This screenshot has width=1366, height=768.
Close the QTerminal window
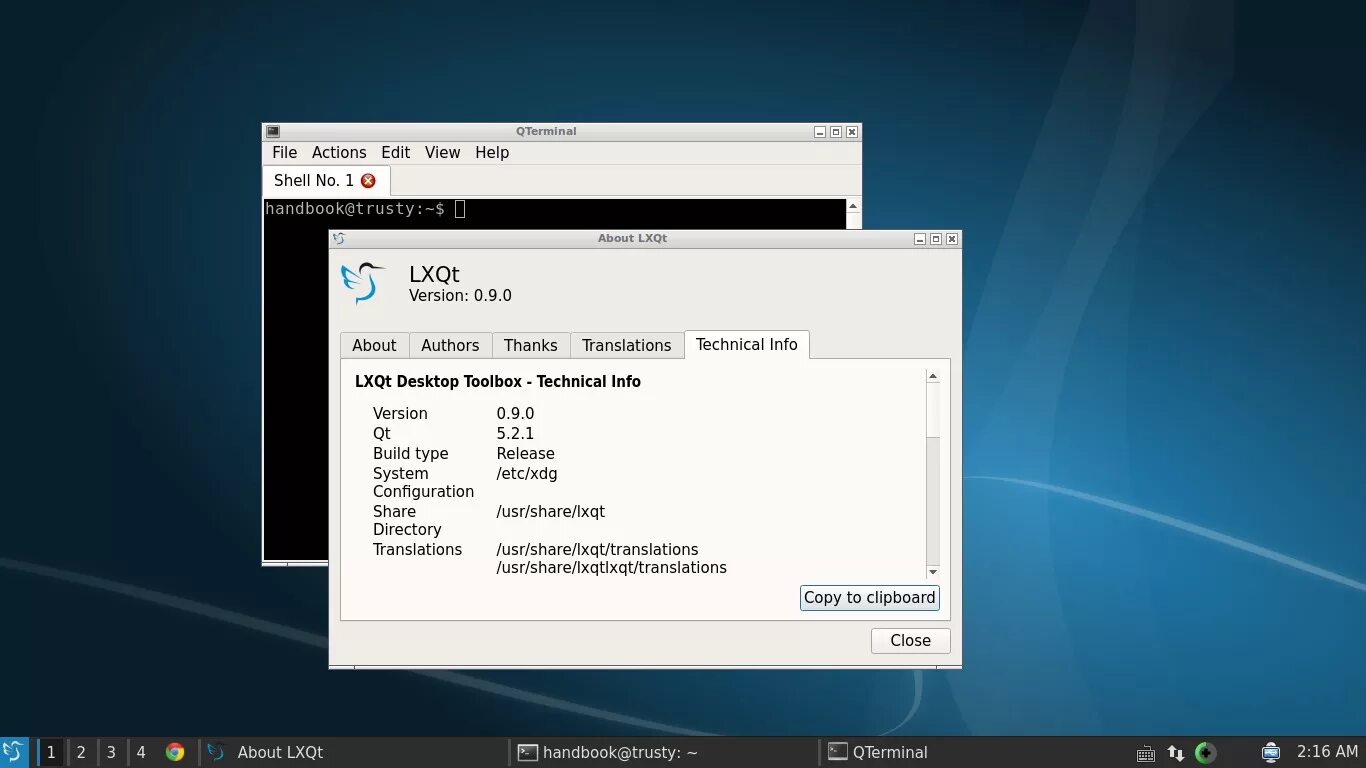(852, 132)
